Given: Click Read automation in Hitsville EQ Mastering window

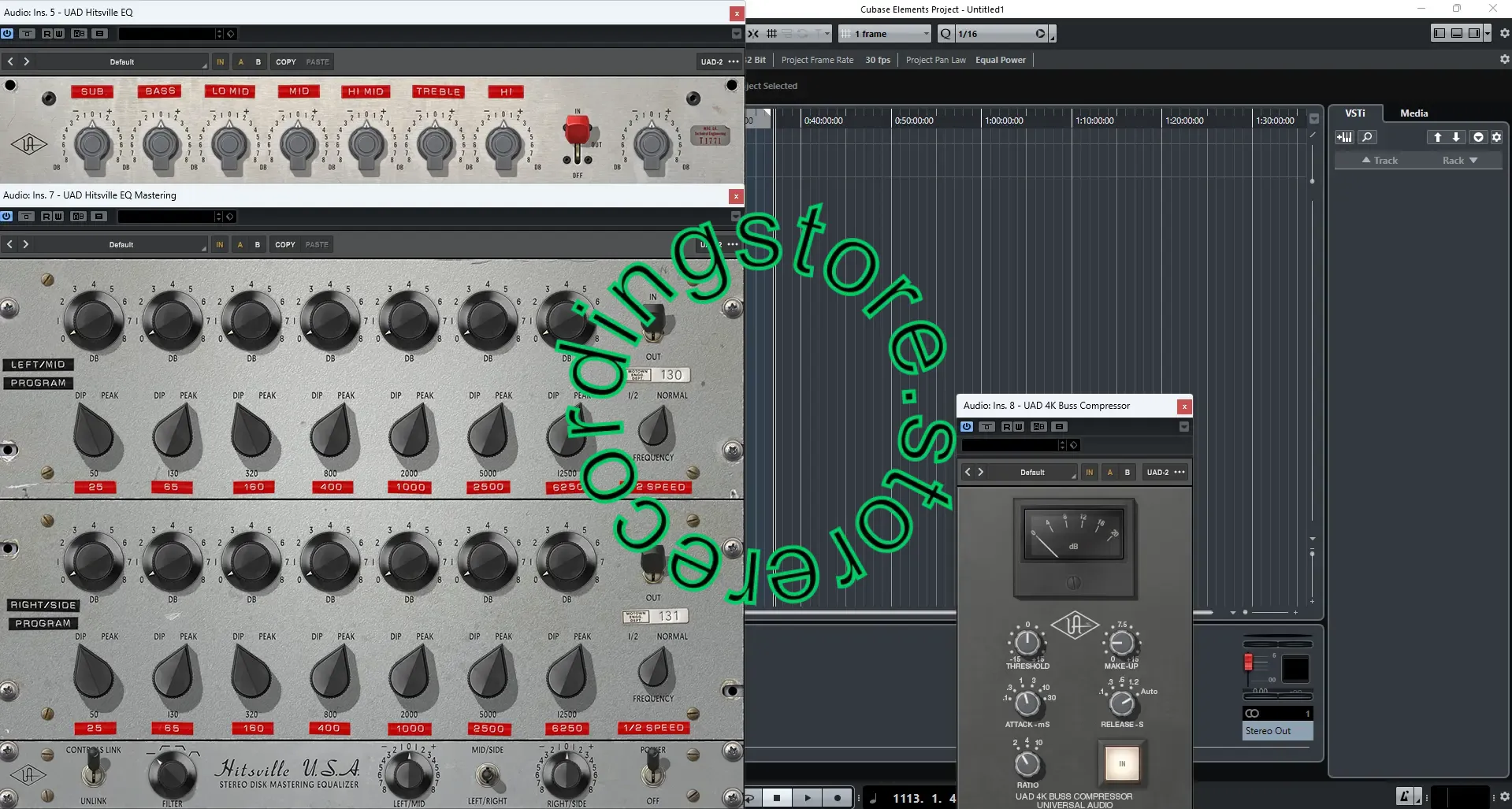Looking at the screenshot, I should (x=46, y=216).
